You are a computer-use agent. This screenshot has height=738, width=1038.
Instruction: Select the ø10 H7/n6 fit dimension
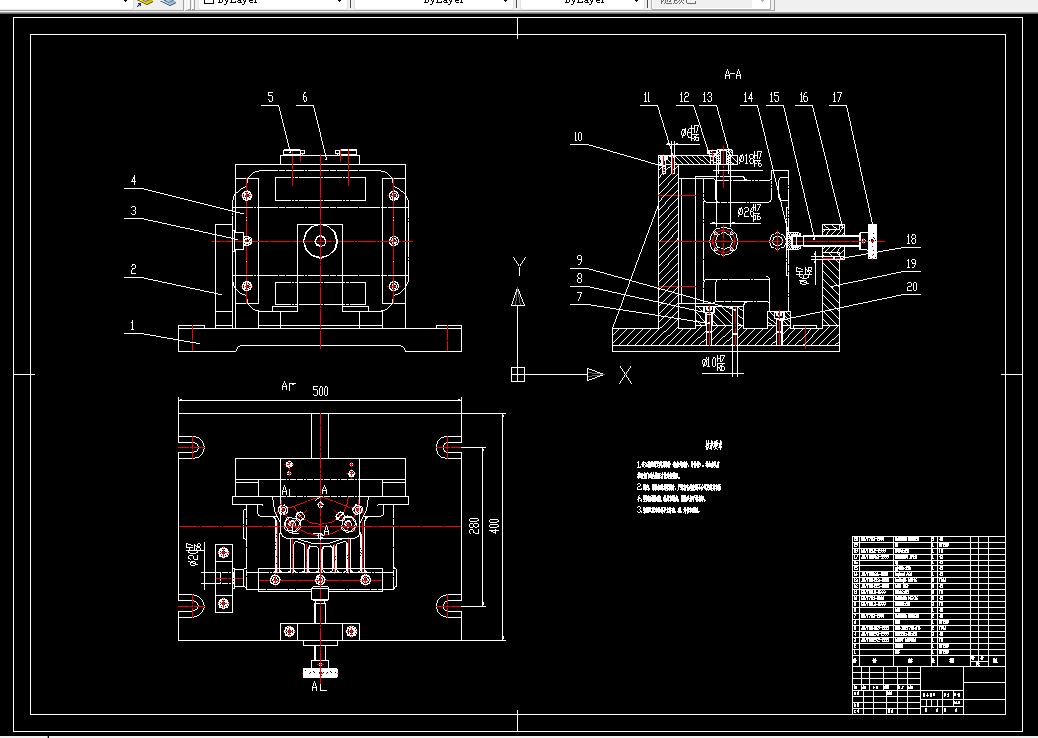coord(714,363)
